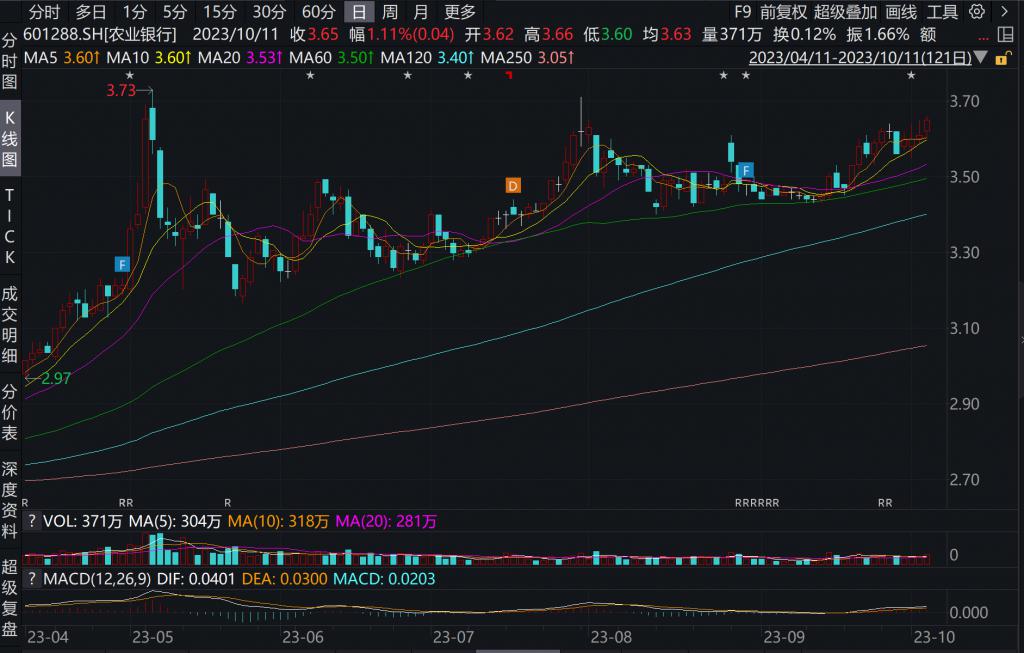Click the MA120 3.40 indicator label
Viewport: 1024px width, 653px height.
click(x=427, y=58)
